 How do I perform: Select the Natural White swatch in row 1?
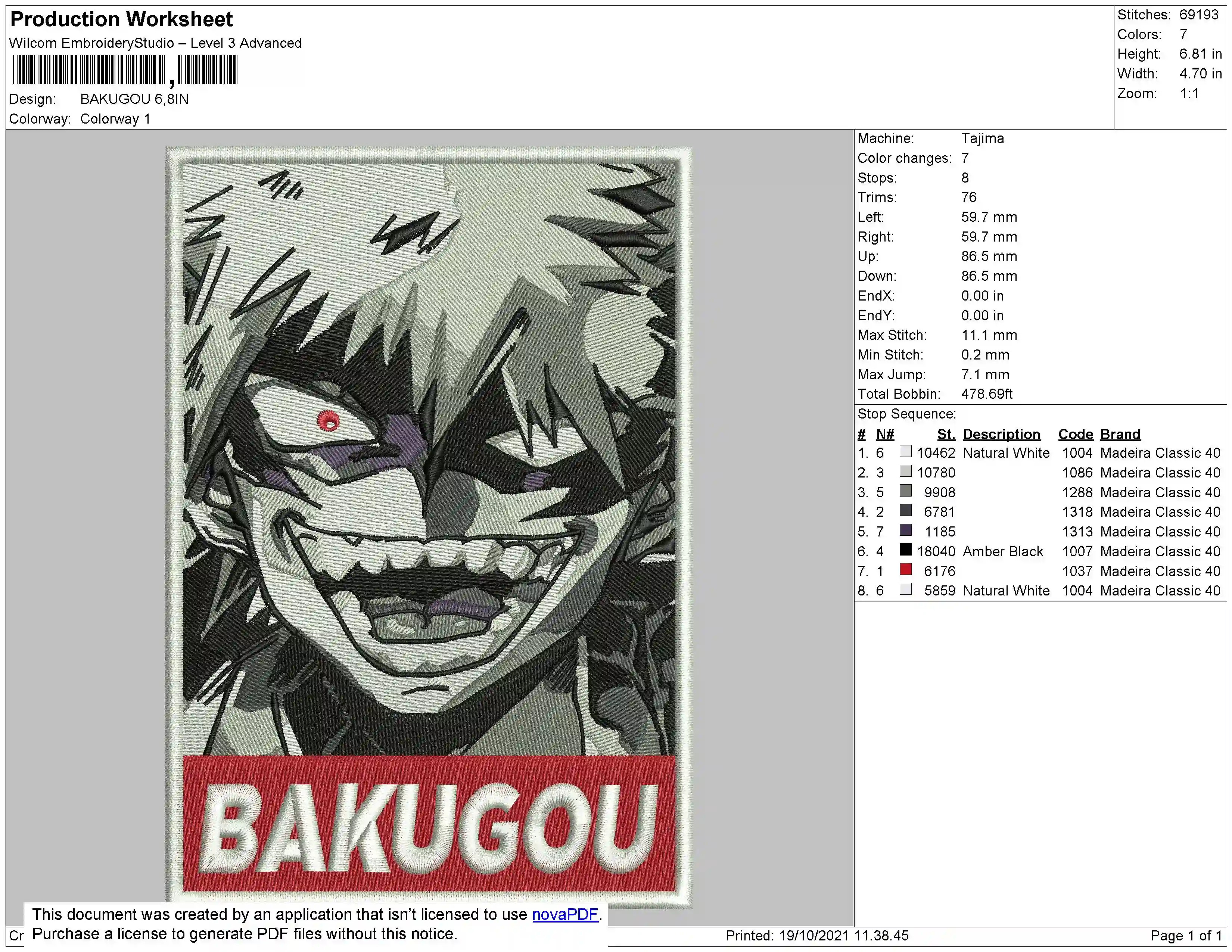point(905,451)
